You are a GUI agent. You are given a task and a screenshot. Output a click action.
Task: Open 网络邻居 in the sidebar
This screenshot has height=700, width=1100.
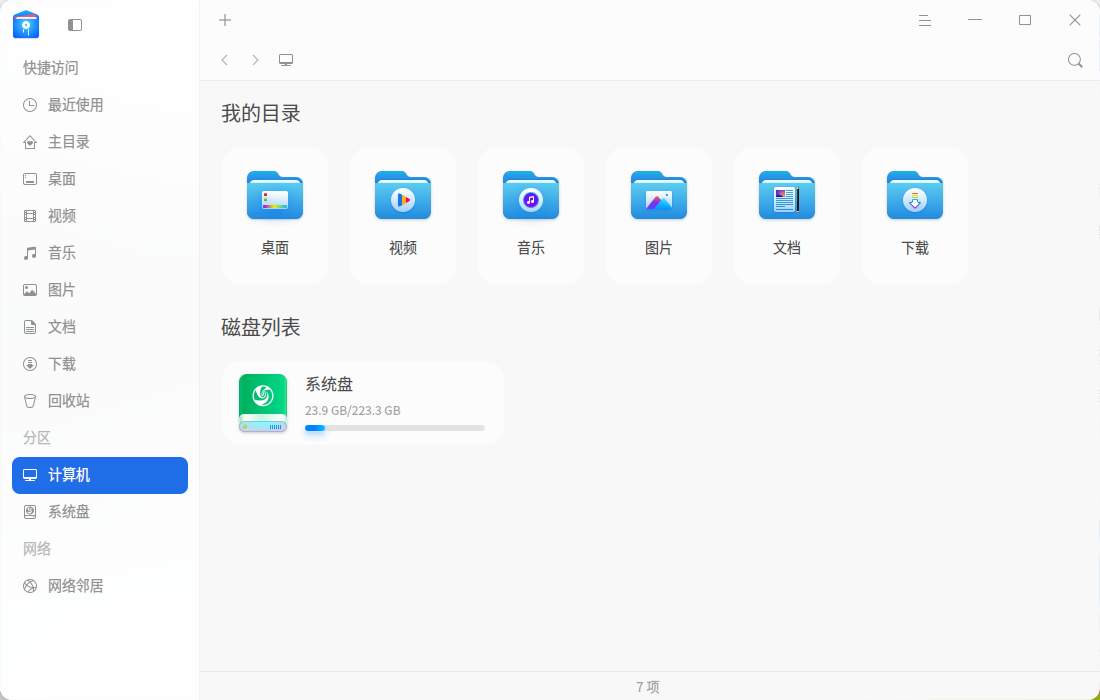click(100, 586)
